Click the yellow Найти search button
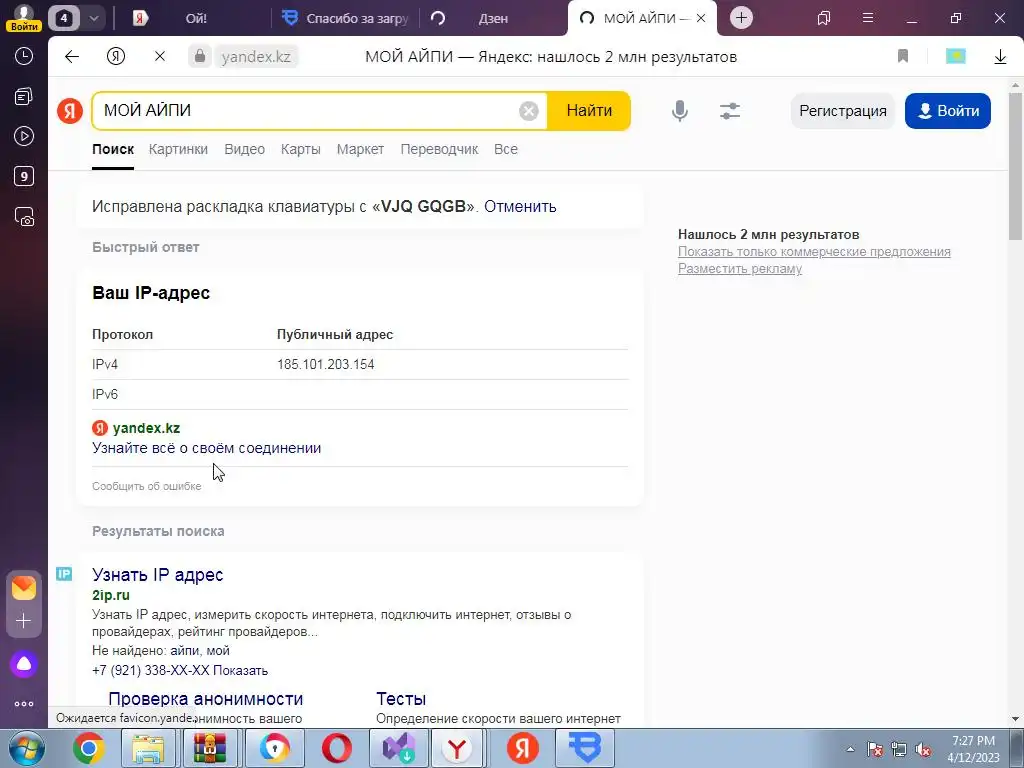 click(589, 111)
